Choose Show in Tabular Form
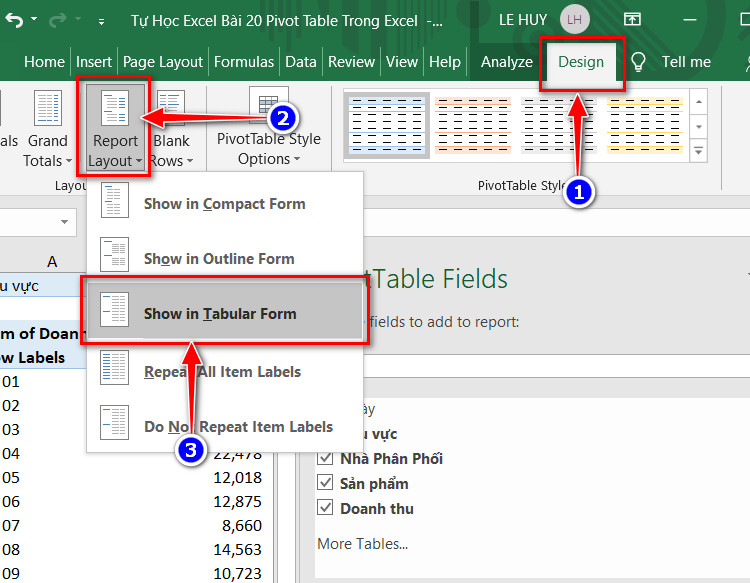The image size is (750, 583). pos(224,313)
